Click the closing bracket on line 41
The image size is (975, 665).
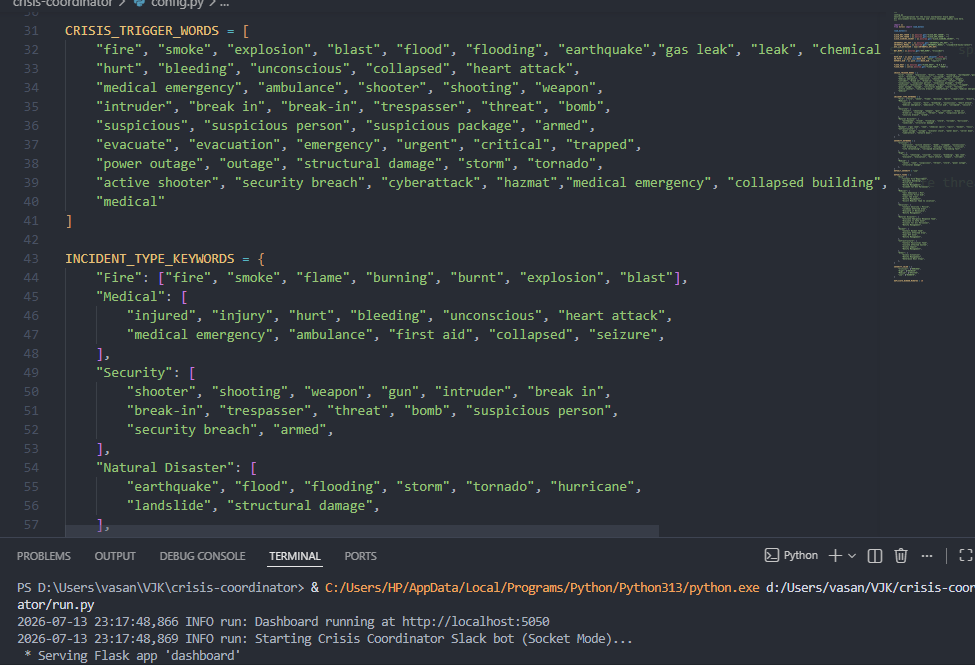point(69,221)
